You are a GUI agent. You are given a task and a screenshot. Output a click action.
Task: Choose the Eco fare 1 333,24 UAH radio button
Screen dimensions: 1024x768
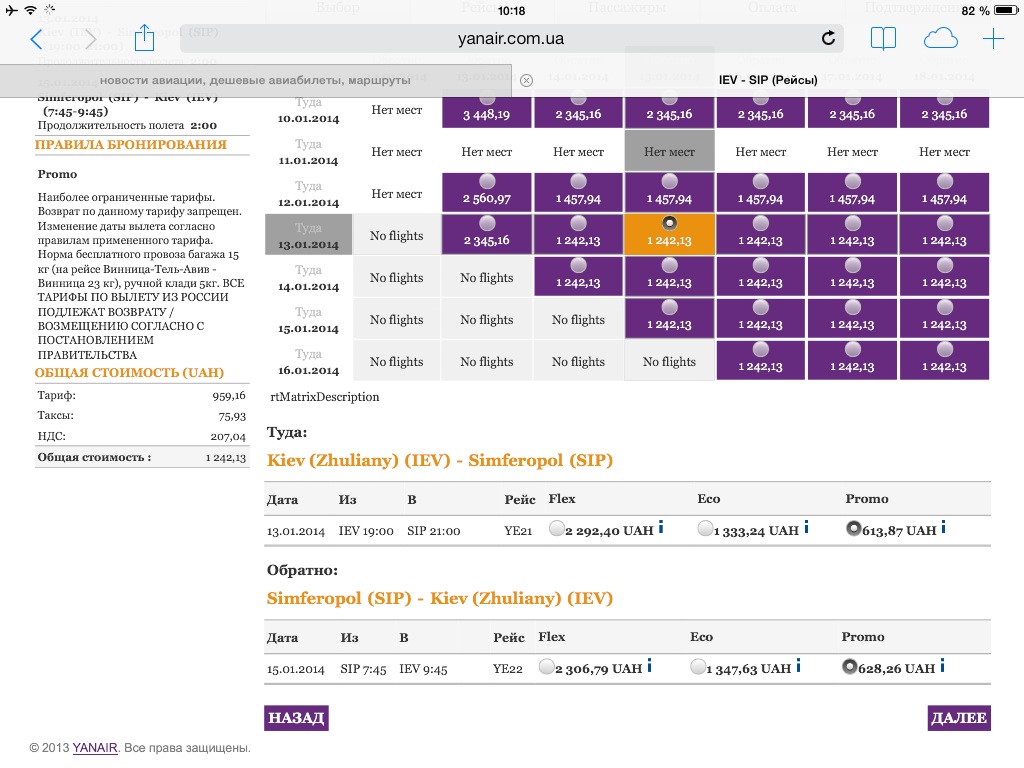click(705, 530)
